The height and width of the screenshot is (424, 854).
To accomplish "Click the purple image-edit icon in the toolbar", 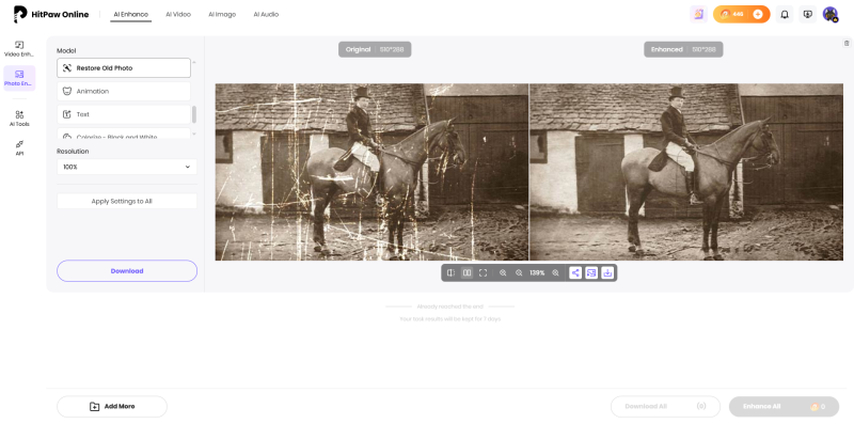I will click(x=591, y=272).
